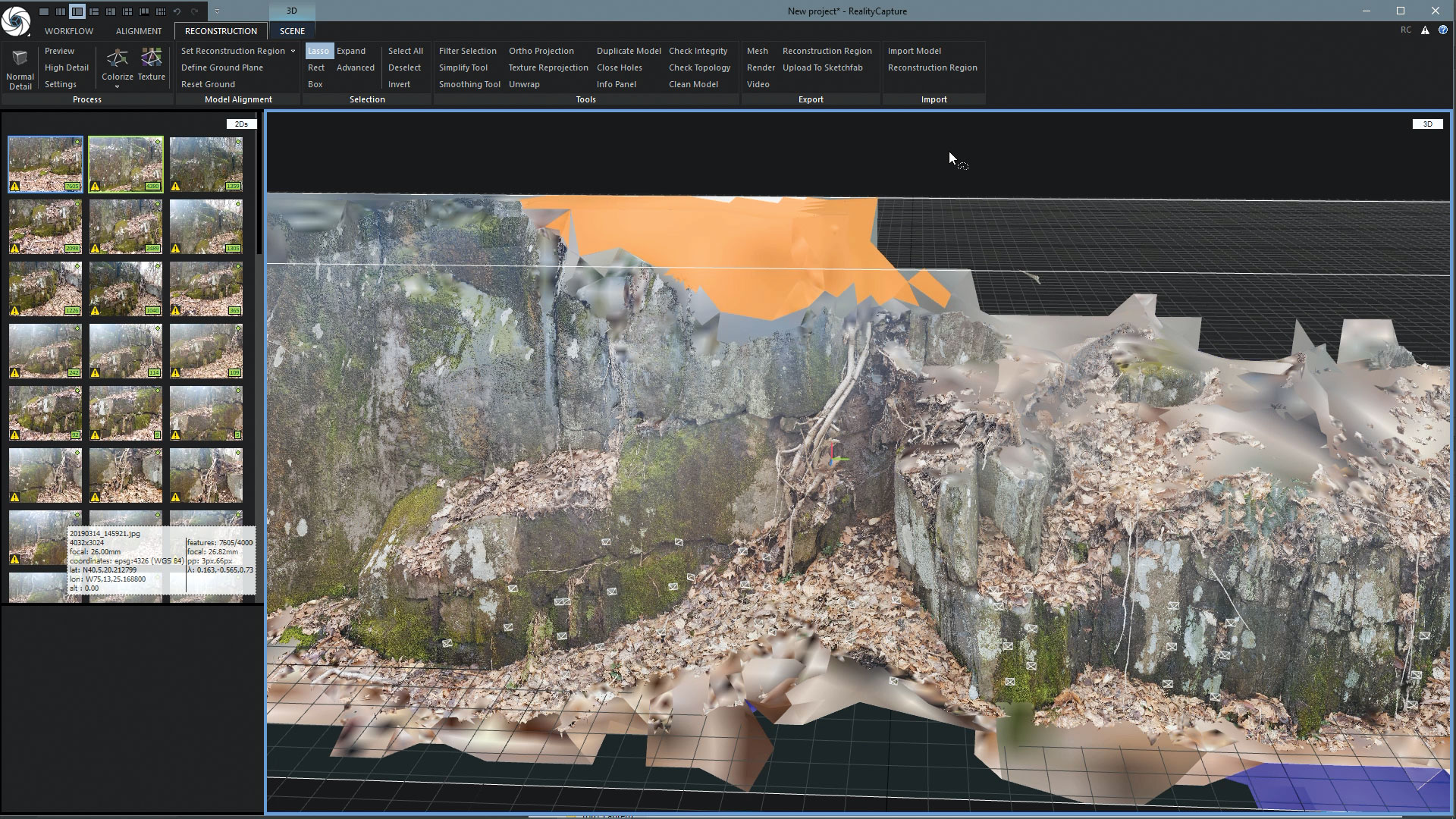Click Expand selection
This screenshot has height=819, width=1456.
[351, 51]
